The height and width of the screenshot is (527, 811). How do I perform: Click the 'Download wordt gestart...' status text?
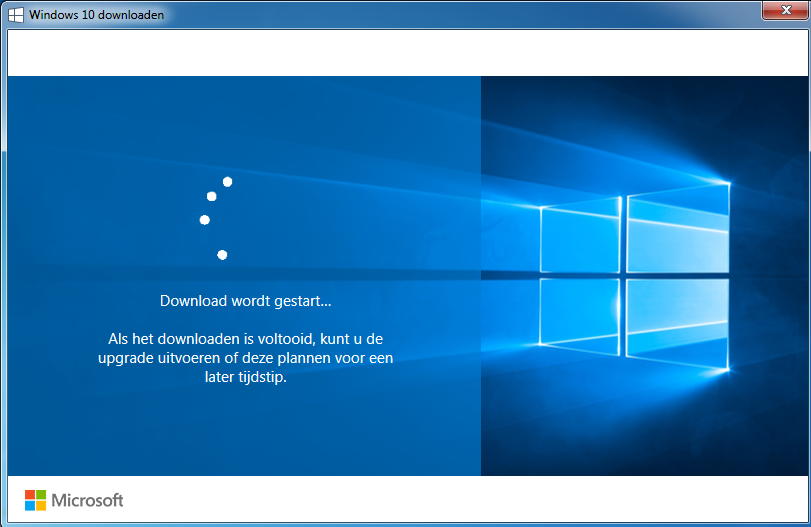click(245, 301)
